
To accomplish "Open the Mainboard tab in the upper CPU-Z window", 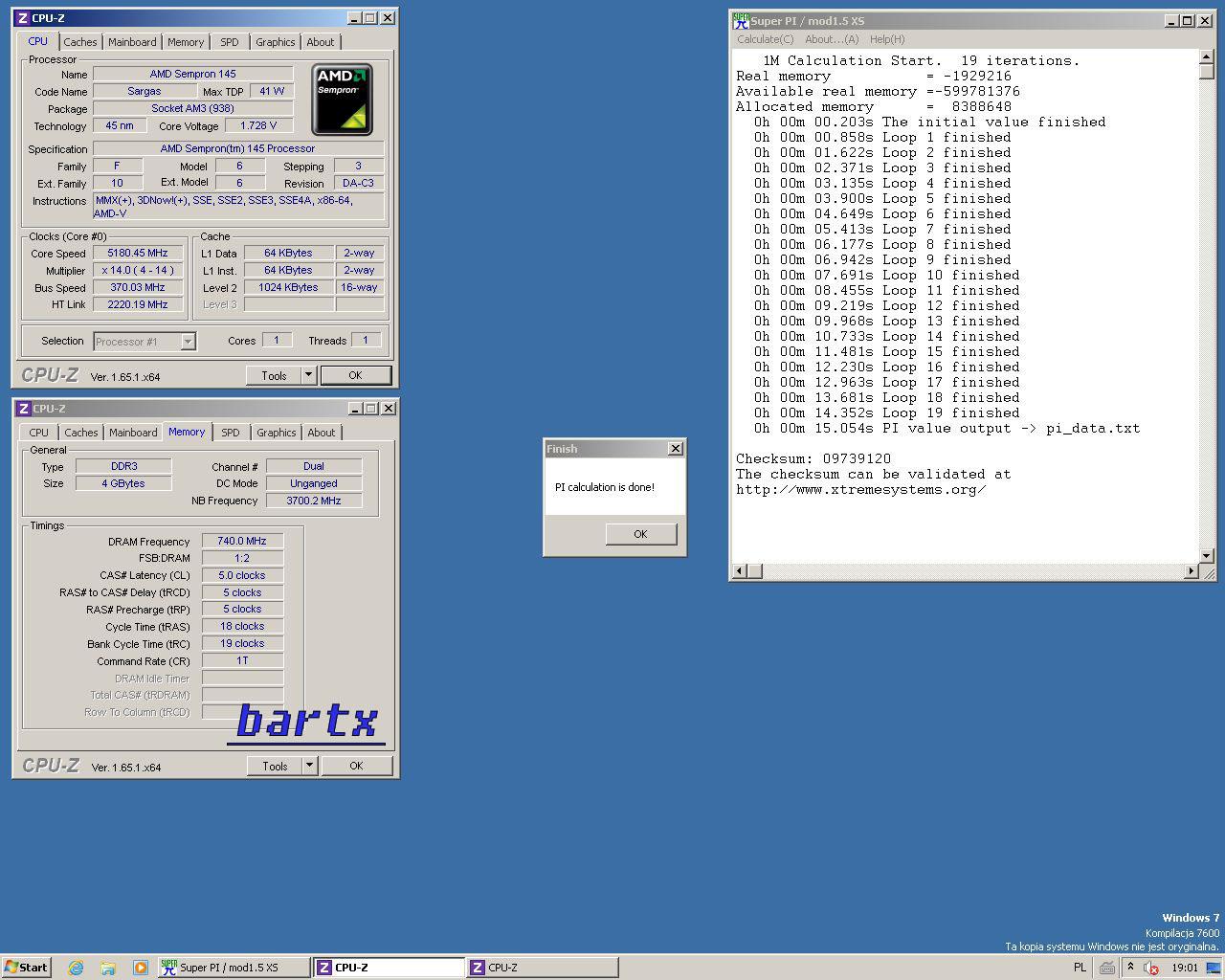I will 132,42.
